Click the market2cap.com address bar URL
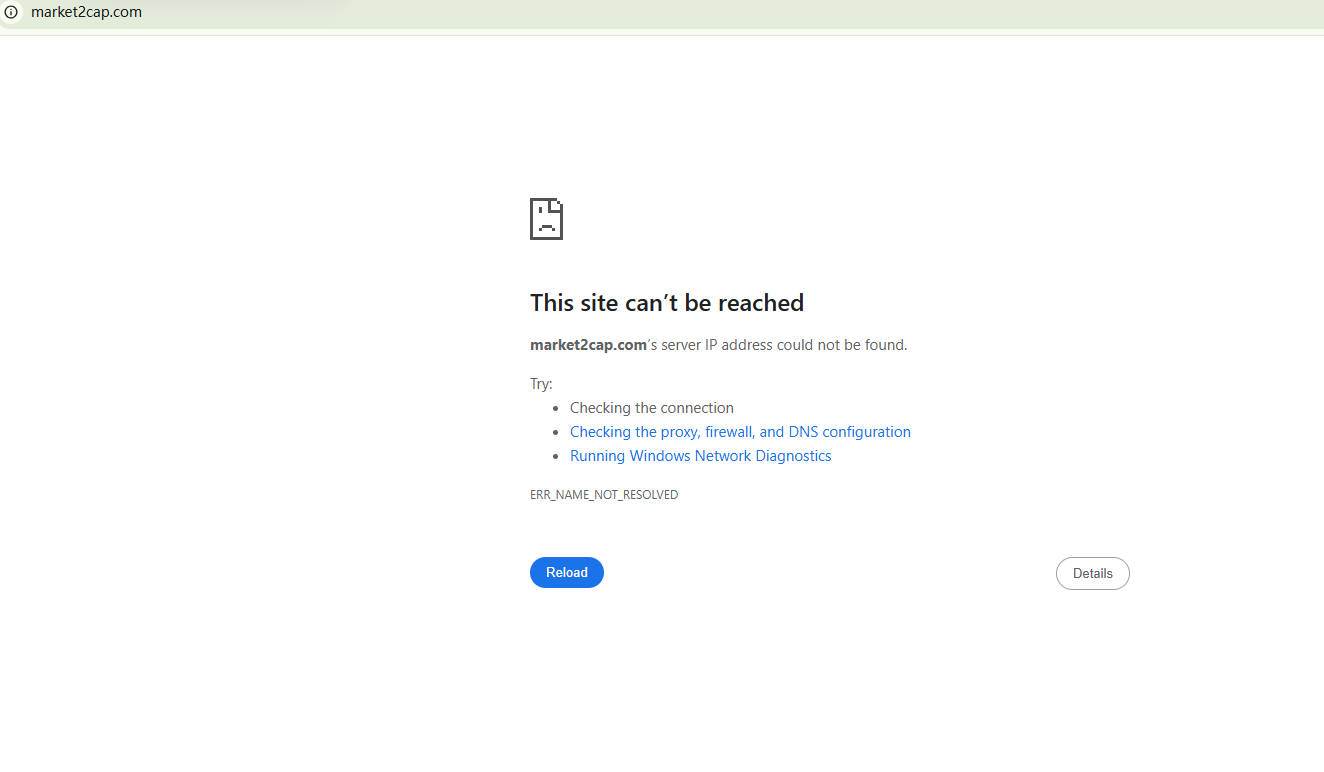1324x772 pixels. pyautogui.click(x=86, y=13)
